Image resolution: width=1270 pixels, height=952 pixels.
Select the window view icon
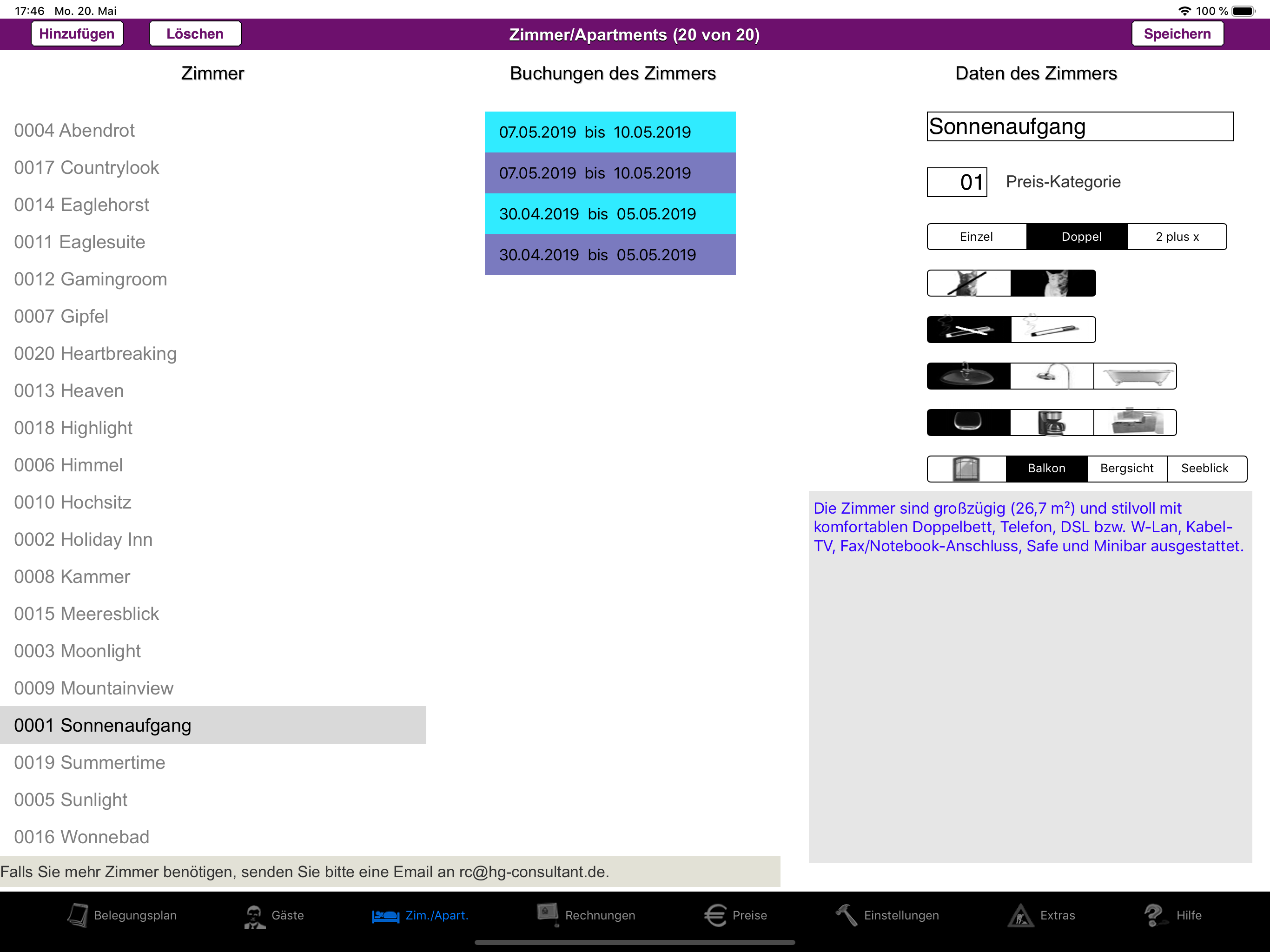point(967,469)
